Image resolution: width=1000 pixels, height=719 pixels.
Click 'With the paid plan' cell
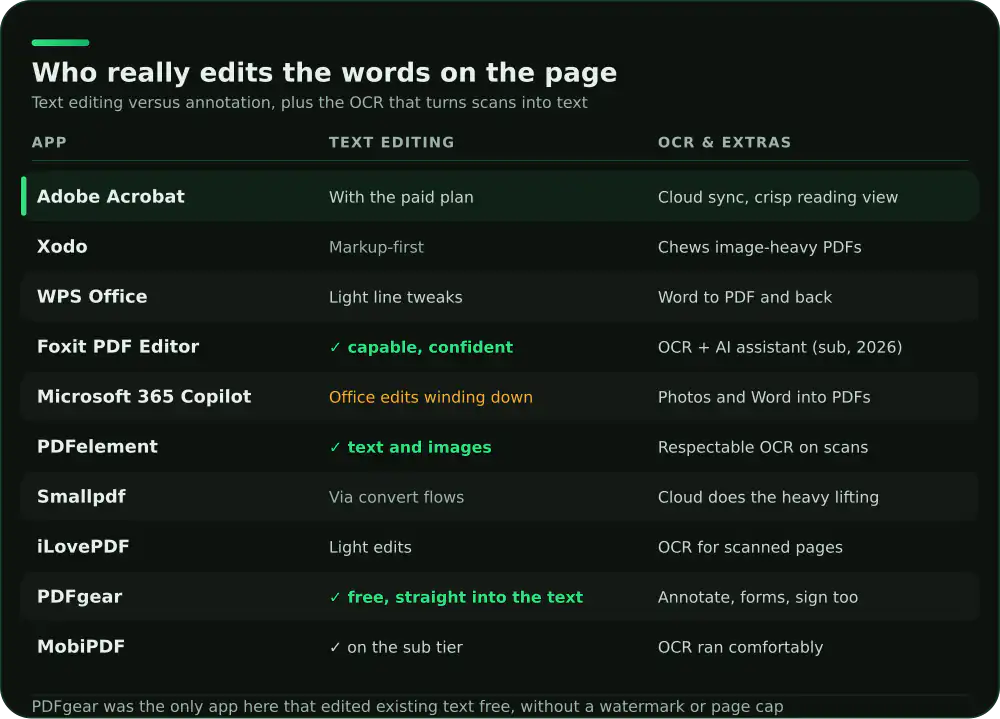pyautogui.click(x=401, y=197)
